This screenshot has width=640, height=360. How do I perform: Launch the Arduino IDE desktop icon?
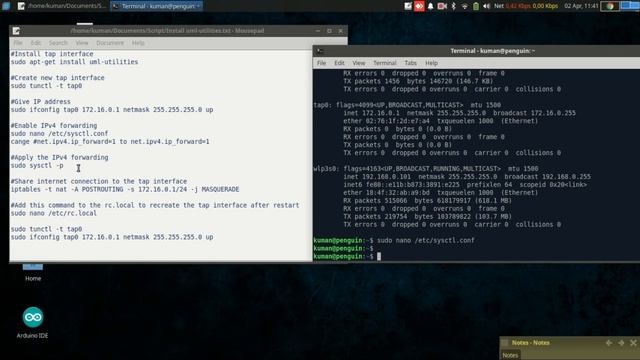33,322
